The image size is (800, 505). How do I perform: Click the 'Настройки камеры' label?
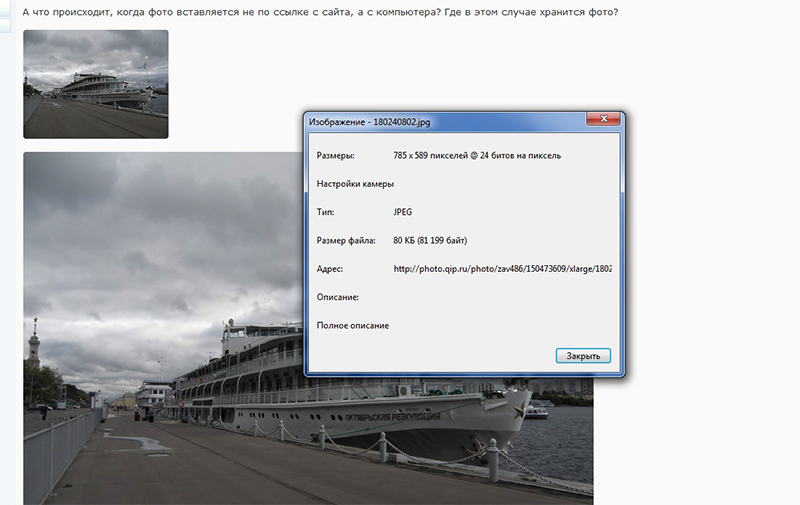(355, 184)
